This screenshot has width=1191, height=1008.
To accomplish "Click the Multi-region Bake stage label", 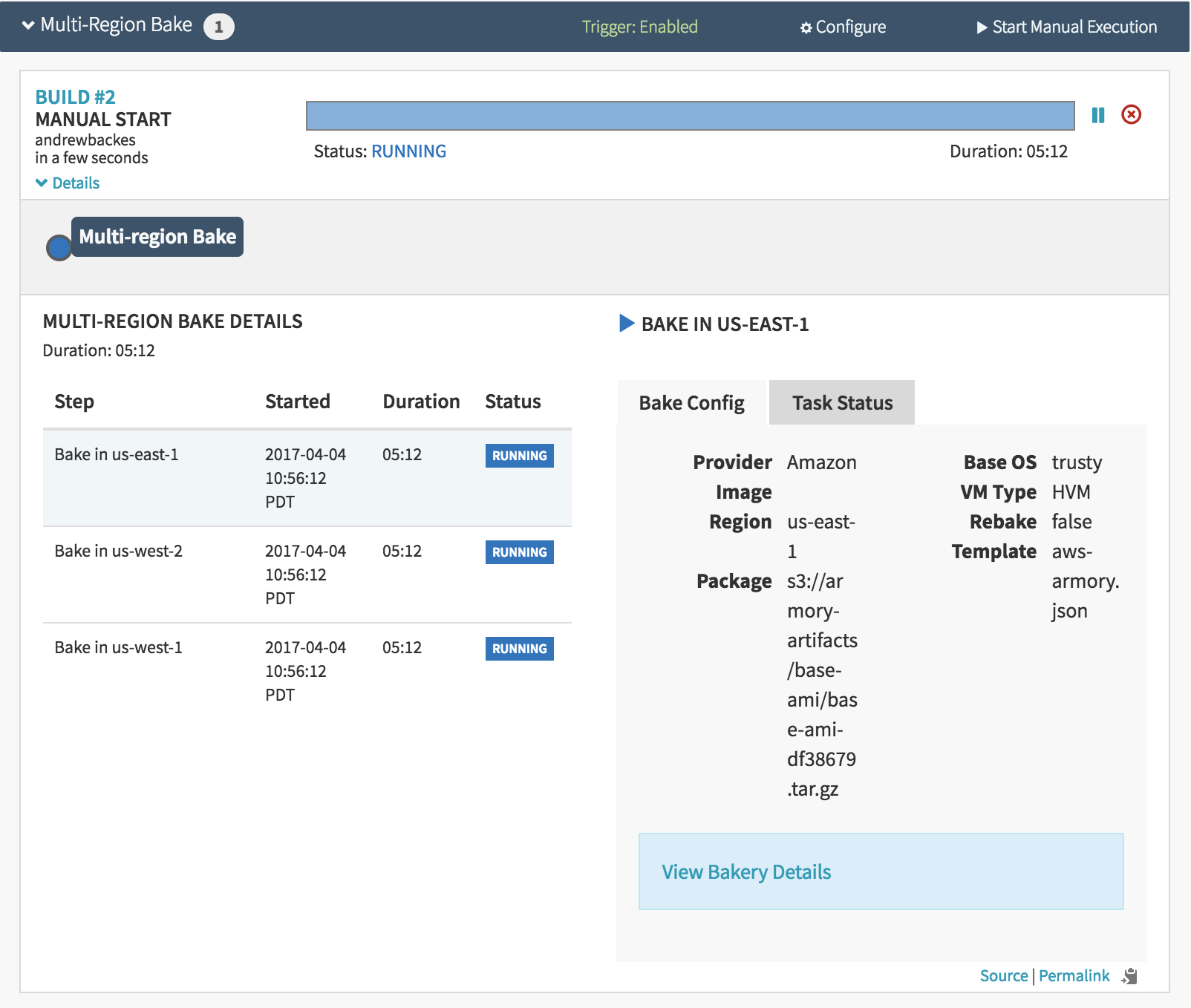I will point(157,237).
